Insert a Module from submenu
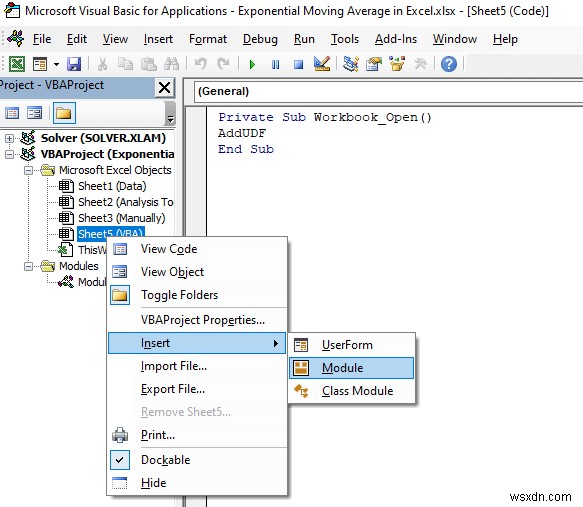583x507 pixels. [351, 368]
